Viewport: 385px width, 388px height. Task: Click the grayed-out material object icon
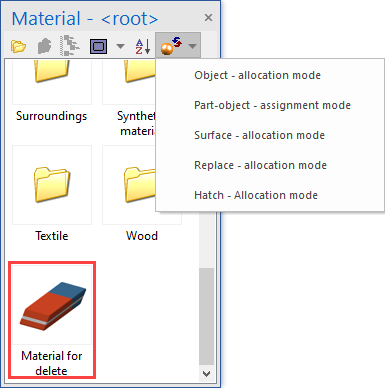click(x=44, y=46)
